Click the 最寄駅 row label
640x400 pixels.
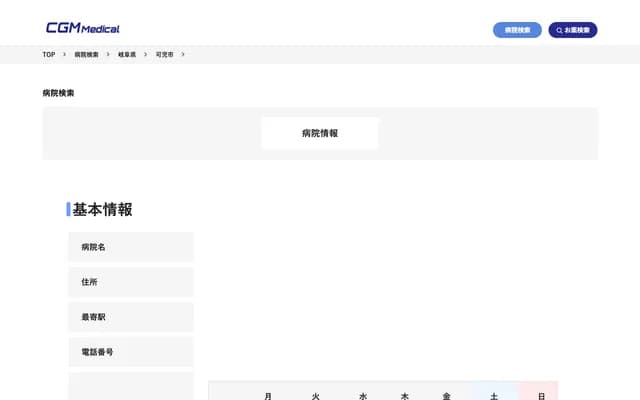coord(93,317)
